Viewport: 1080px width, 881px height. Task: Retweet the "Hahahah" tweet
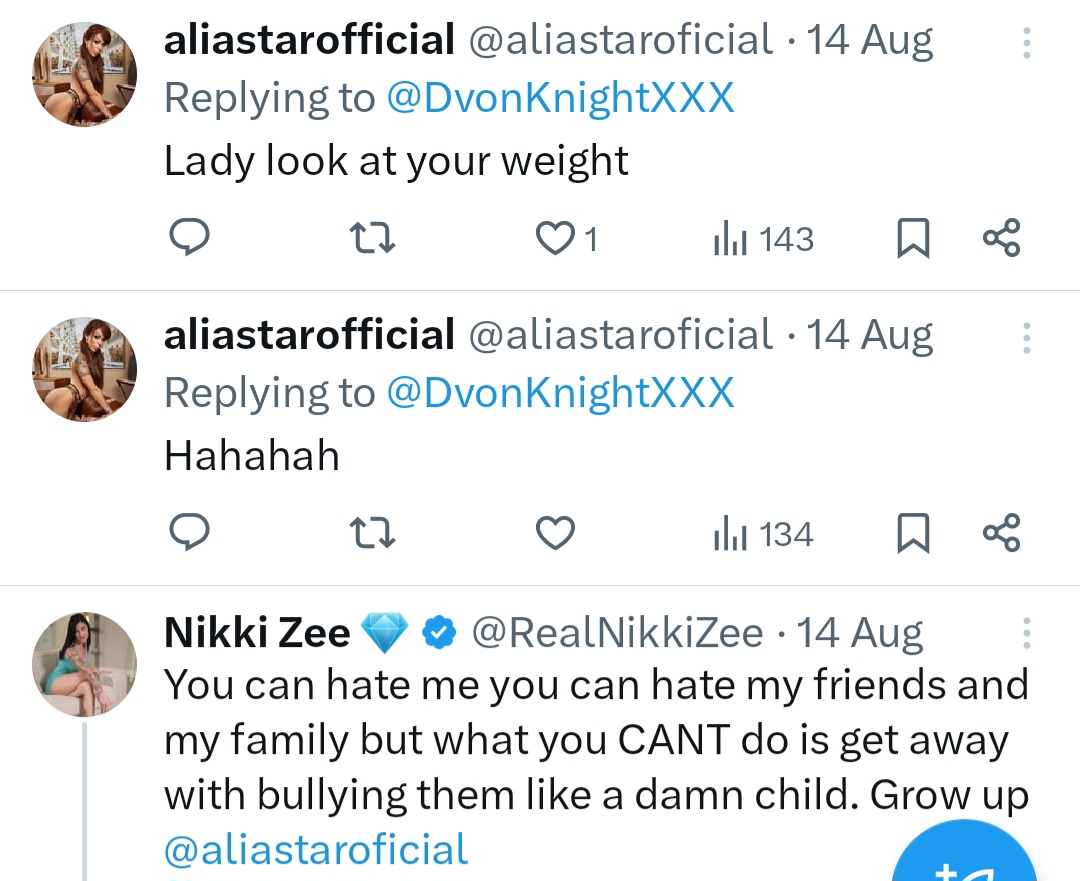click(x=375, y=533)
